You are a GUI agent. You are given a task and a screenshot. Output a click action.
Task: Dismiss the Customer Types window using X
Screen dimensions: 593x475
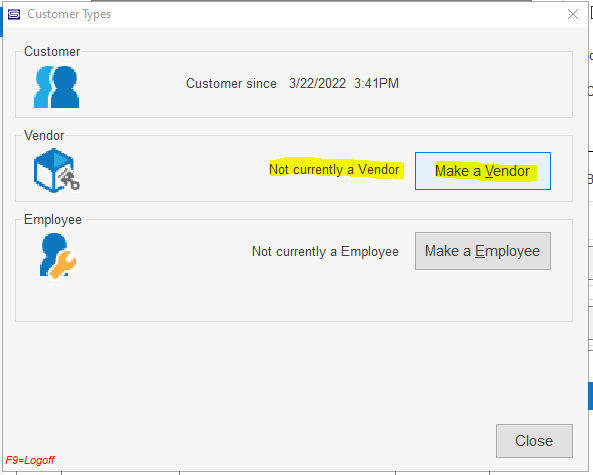(x=573, y=14)
